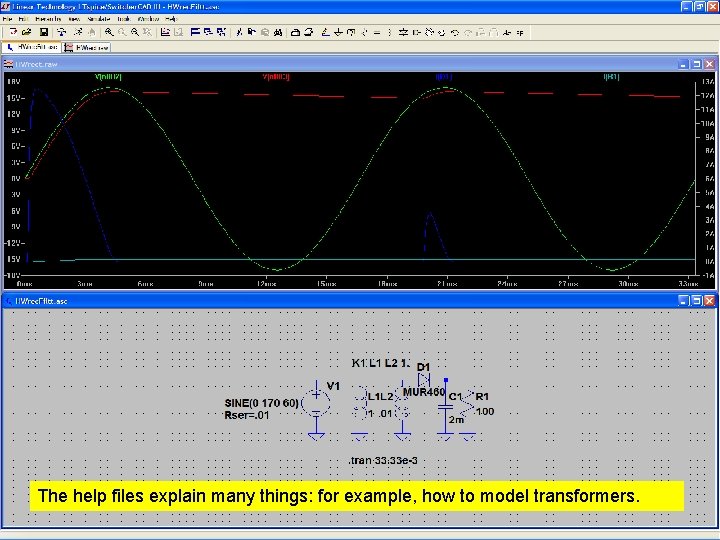This screenshot has width=720, height=540.
Task: Open Find with the binoculars icon
Action: 278,32
